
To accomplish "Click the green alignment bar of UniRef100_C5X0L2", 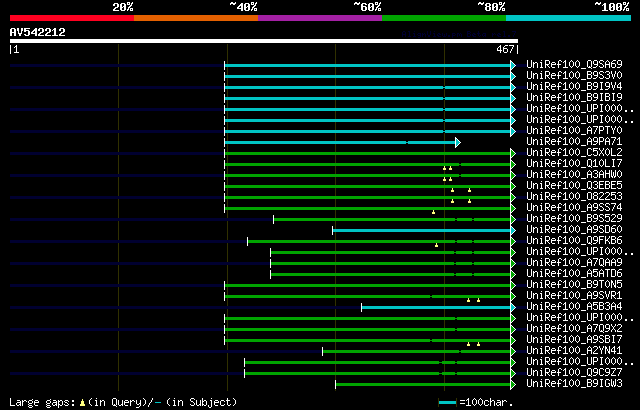I will click(367, 153).
